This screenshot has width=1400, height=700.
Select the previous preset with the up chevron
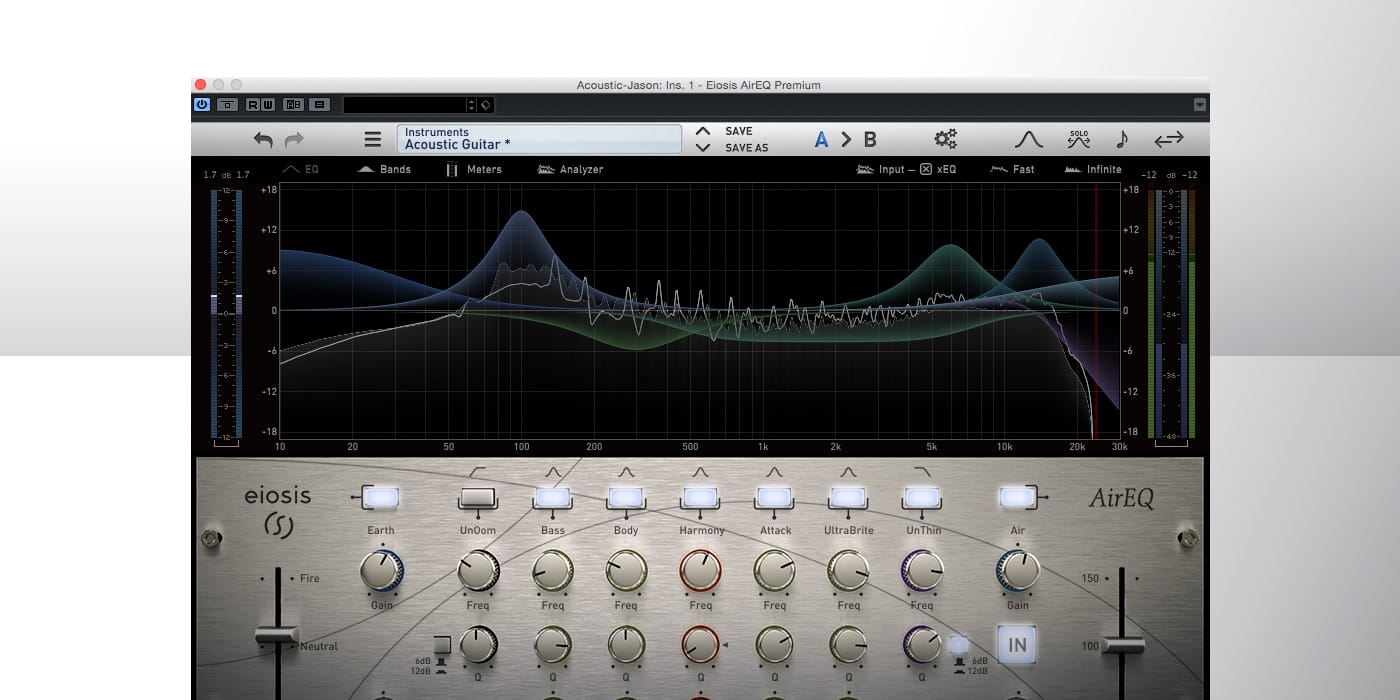pos(703,131)
